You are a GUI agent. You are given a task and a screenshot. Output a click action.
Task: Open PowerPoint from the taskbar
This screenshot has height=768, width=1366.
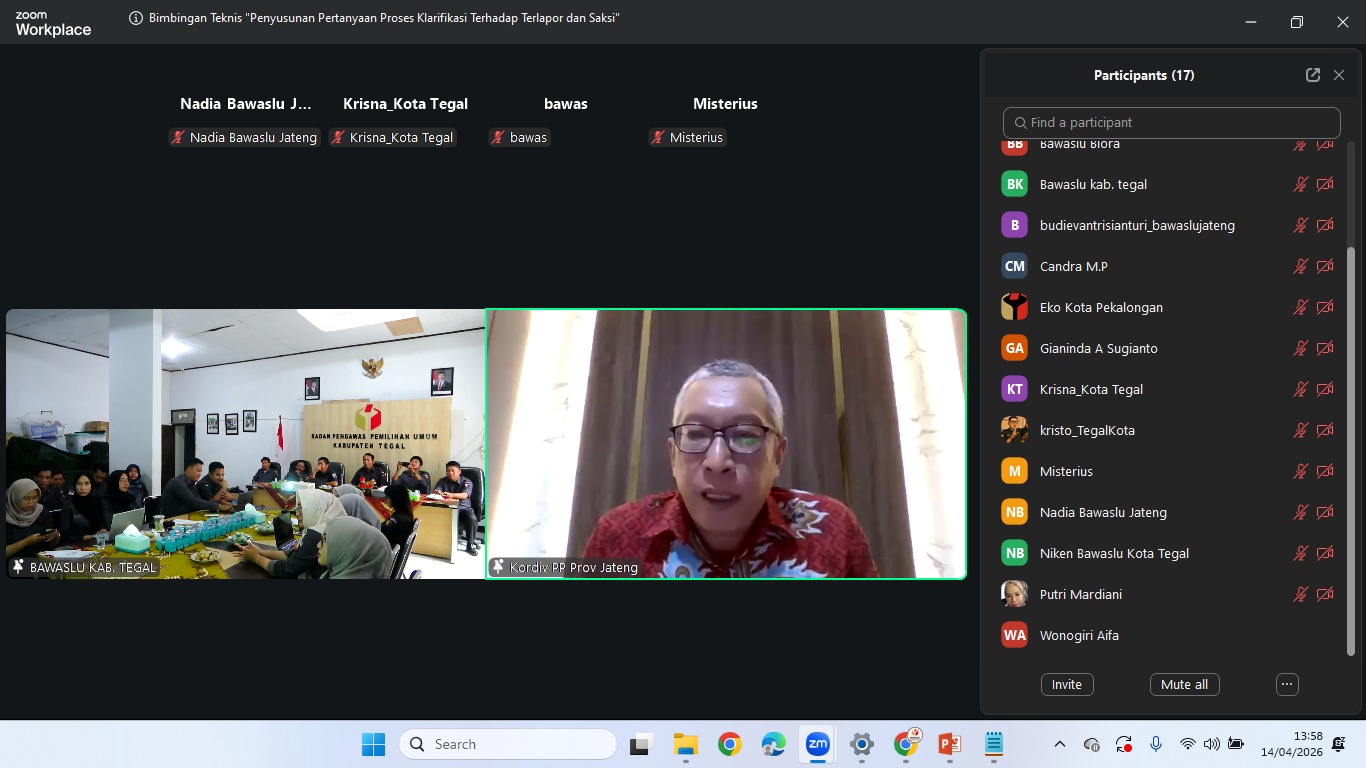(x=949, y=744)
